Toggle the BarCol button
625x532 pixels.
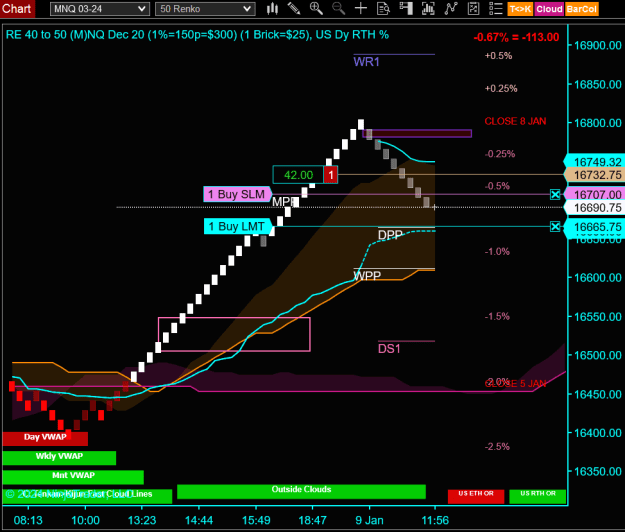582,9
